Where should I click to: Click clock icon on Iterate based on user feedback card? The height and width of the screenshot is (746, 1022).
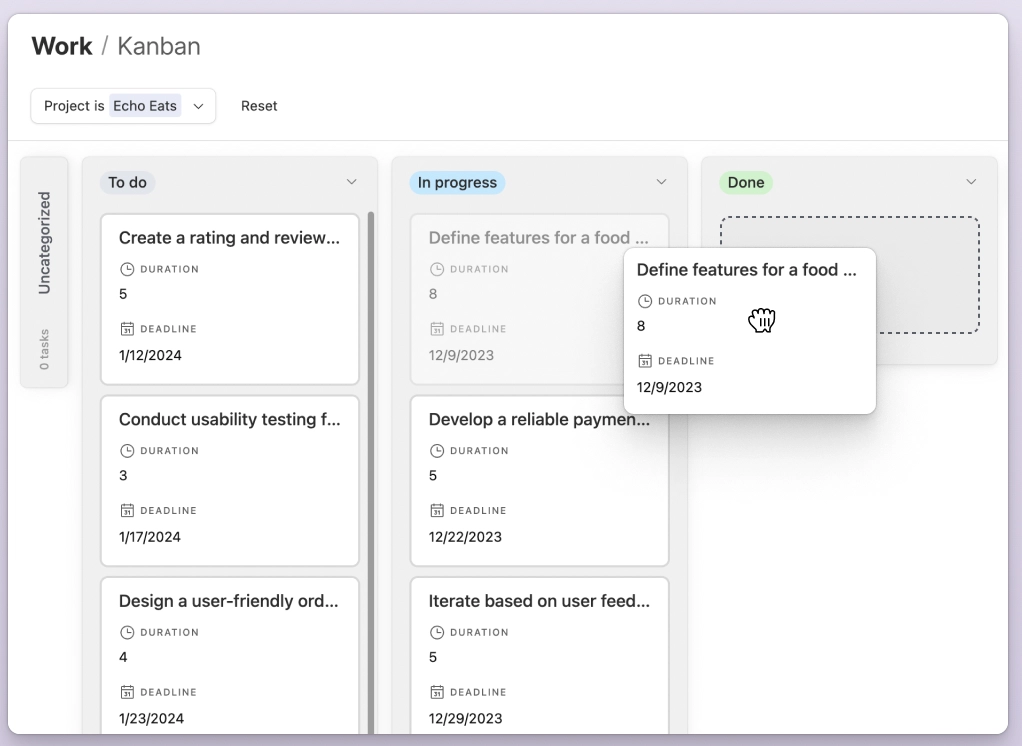[436, 633]
